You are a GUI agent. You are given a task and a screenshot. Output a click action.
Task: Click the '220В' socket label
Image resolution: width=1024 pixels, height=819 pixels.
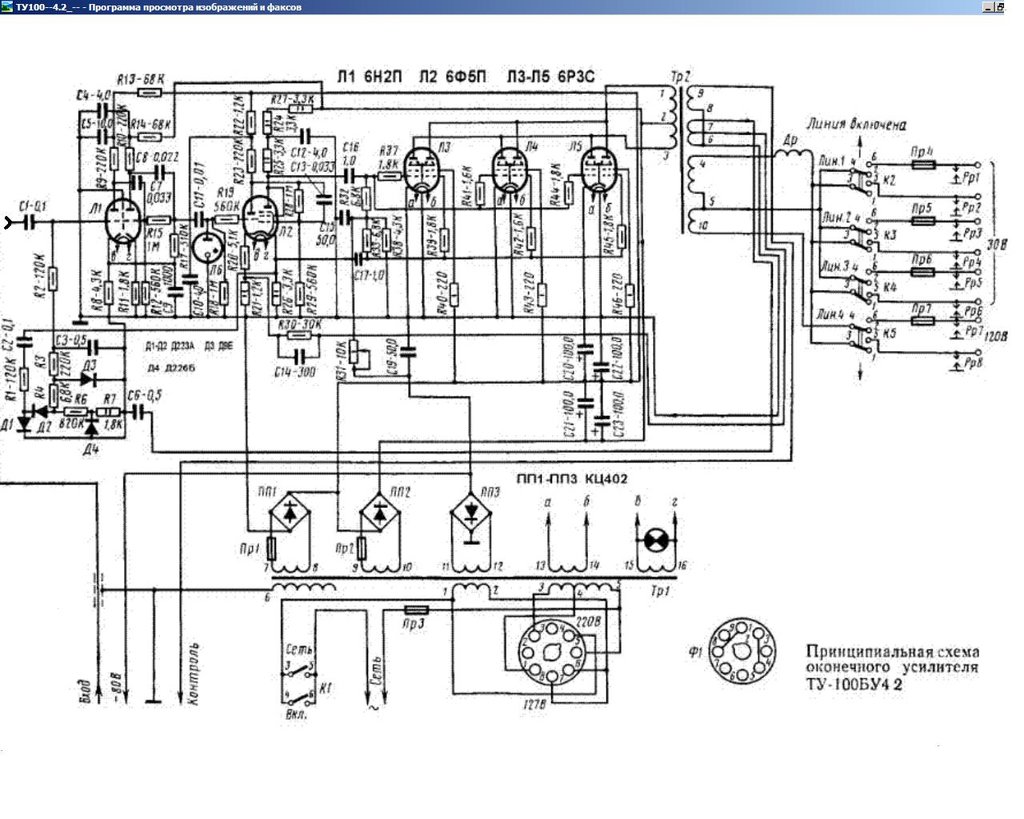588,621
